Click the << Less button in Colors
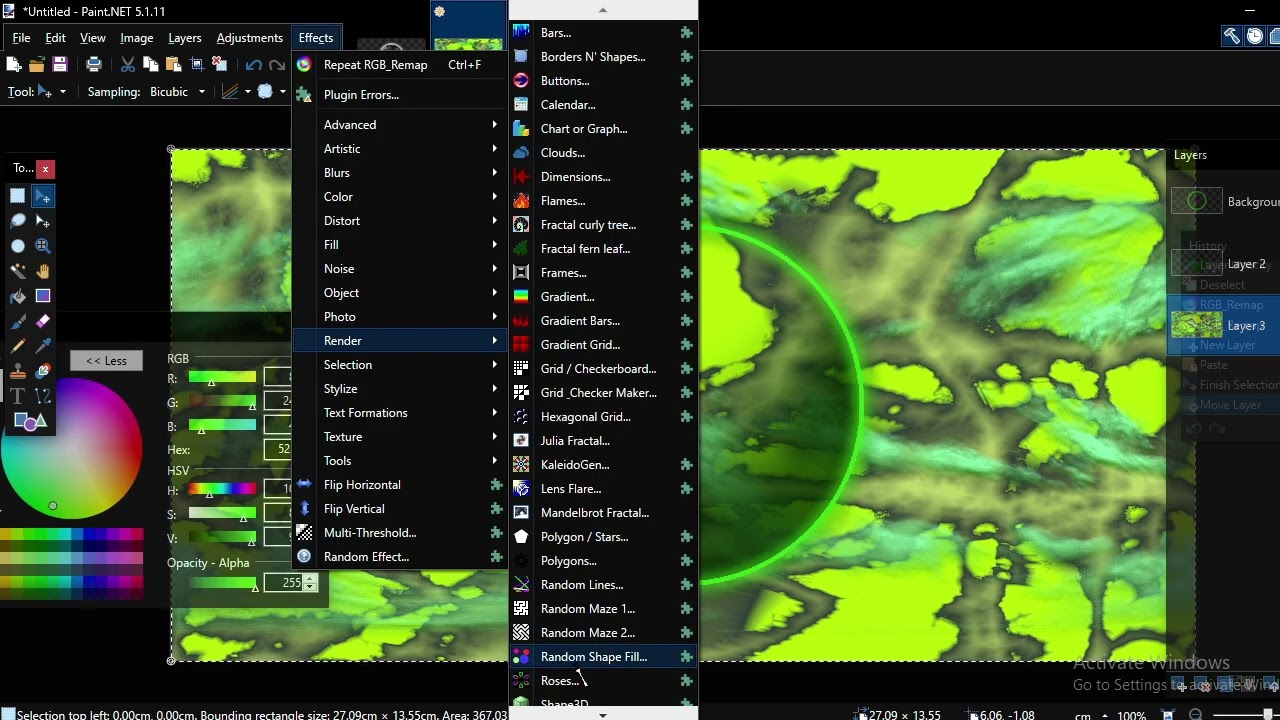 (106, 361)
